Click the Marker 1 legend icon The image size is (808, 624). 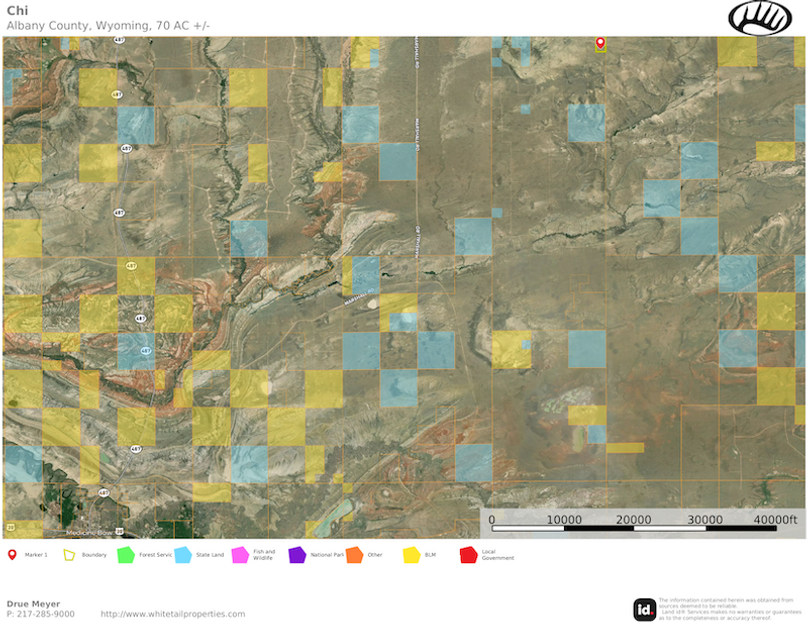[12, 554]
